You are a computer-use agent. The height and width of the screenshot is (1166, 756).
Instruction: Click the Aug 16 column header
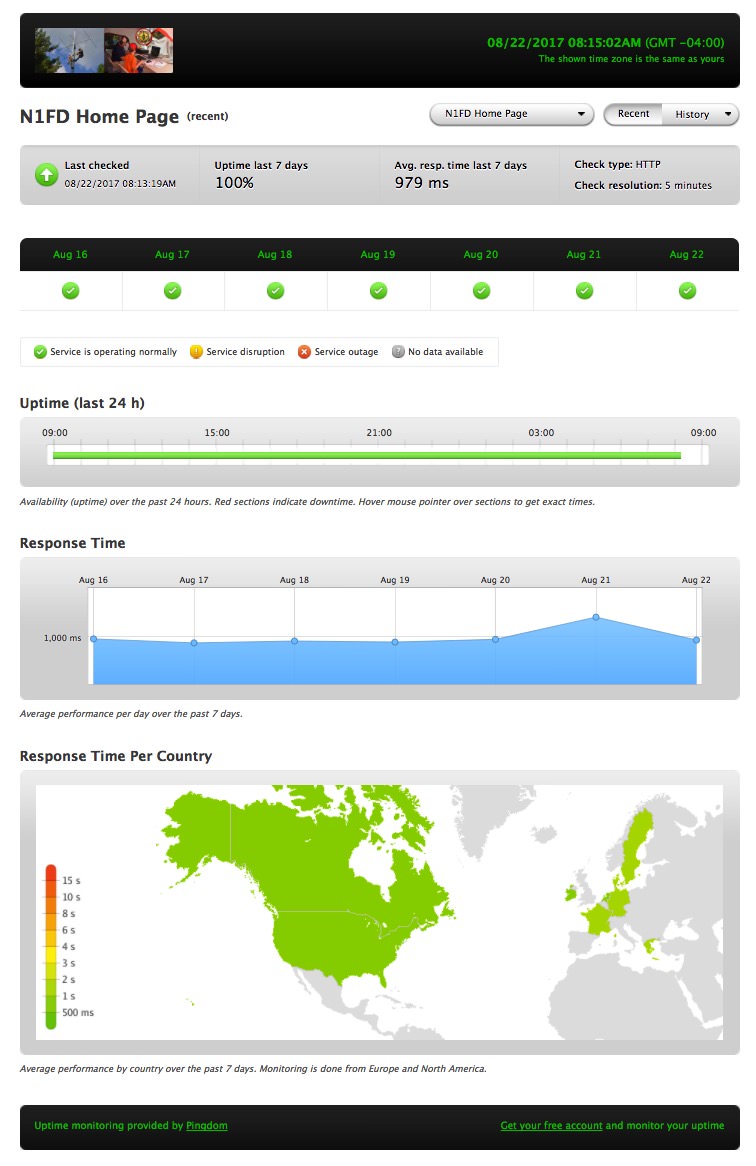(70, 254)
